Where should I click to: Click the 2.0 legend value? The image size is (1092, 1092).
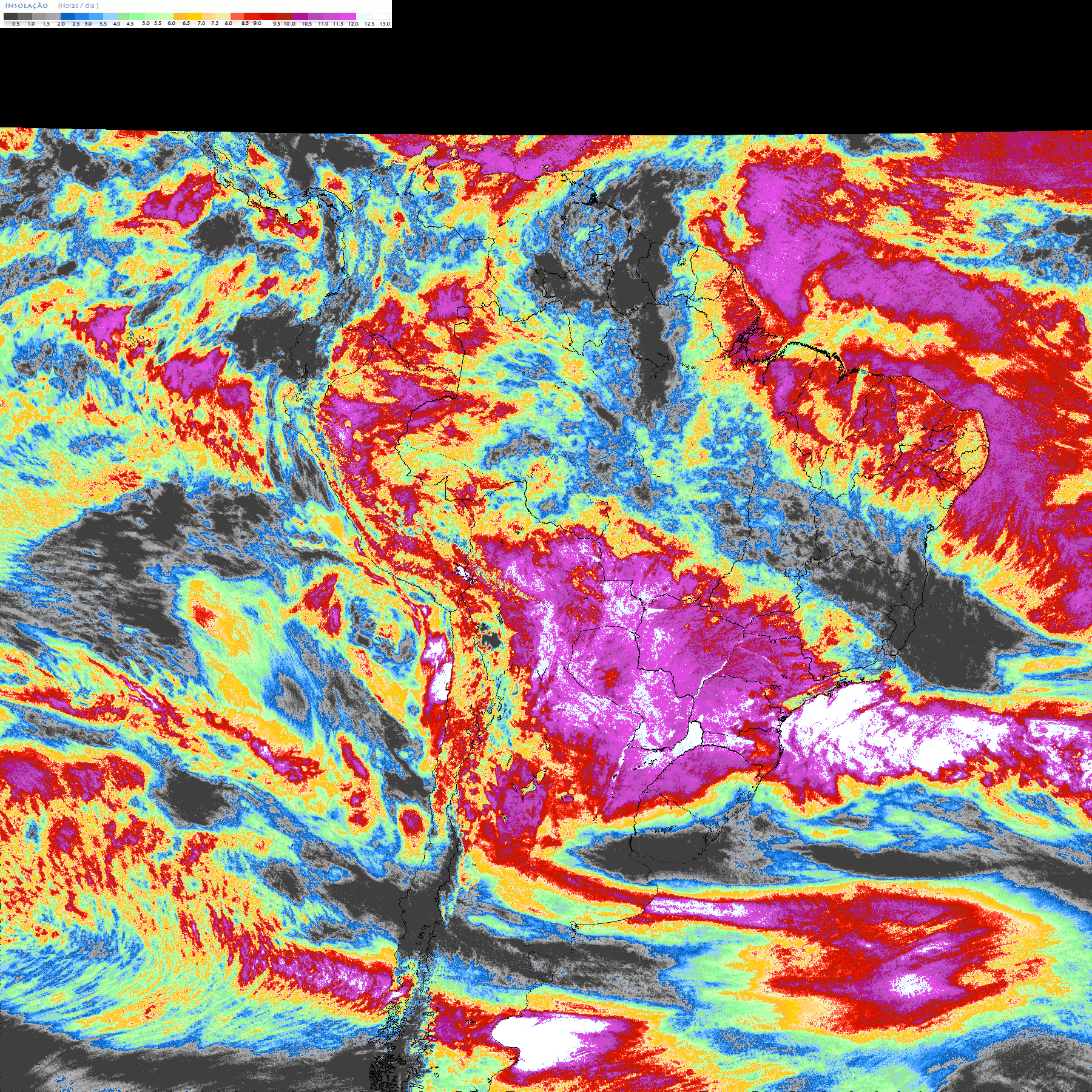(x=61, y=24)
